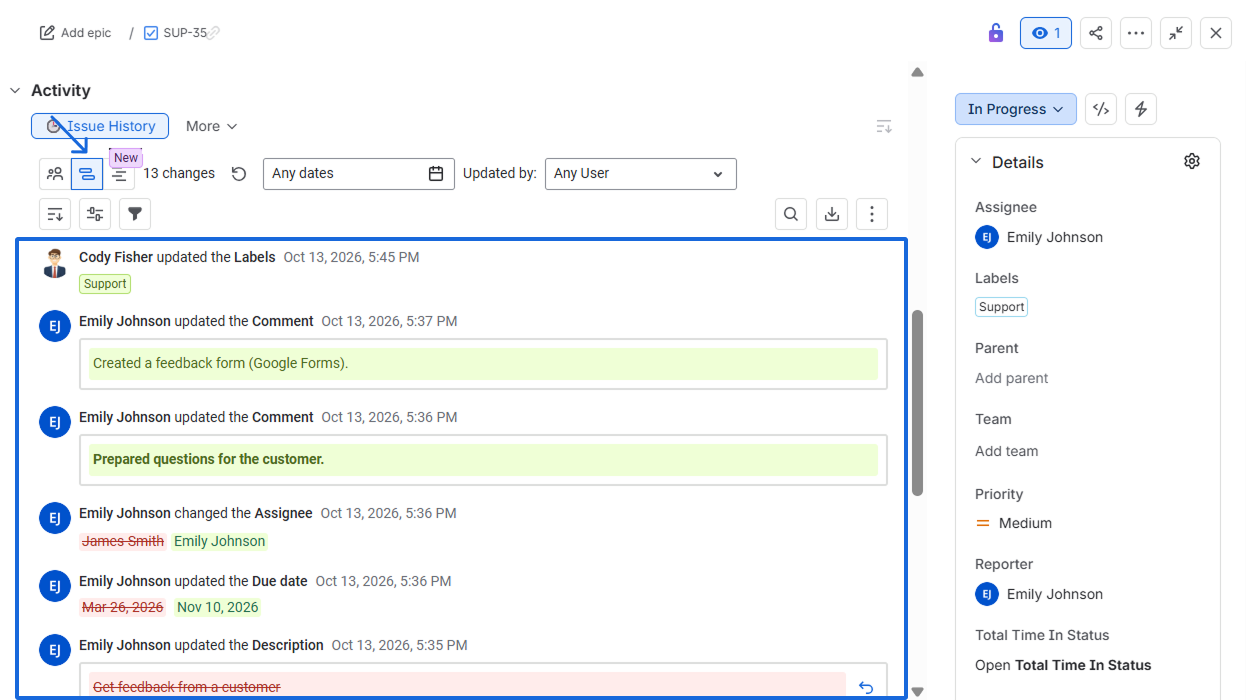Open the Details gear settings icon
This screenshot has width=1246, height=700.
1192,161
